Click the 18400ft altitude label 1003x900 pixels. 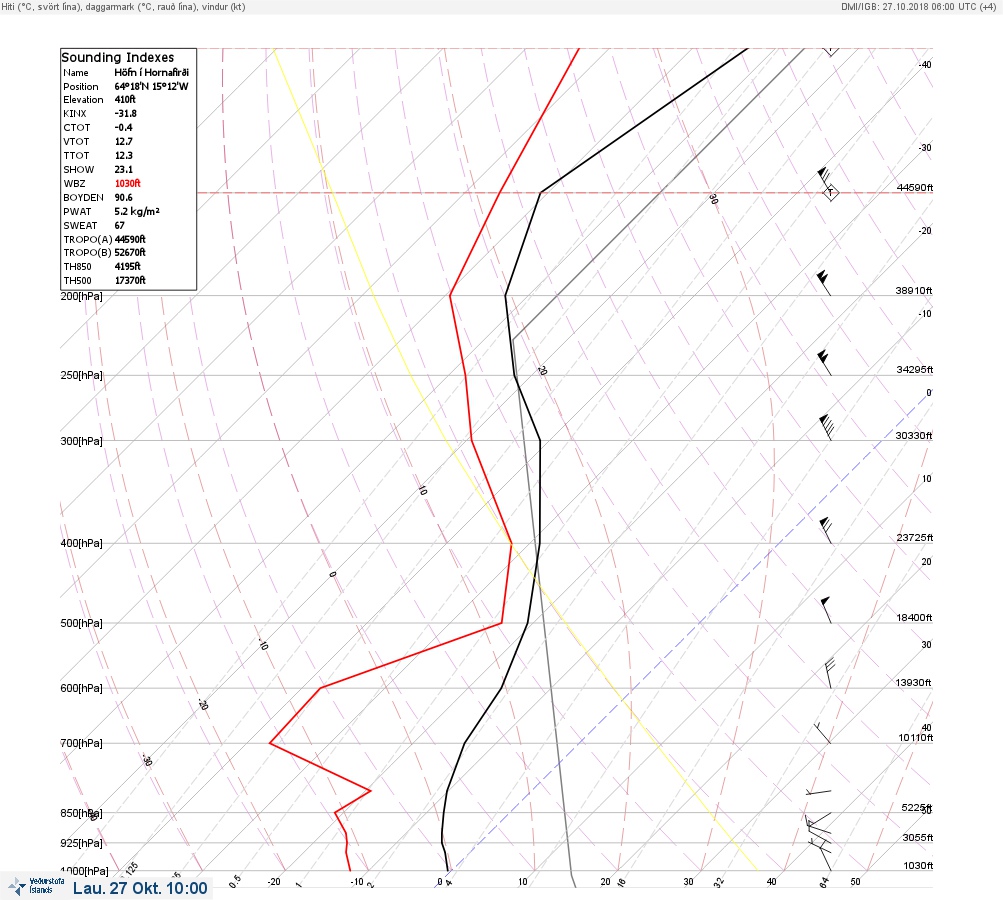click(914, 617)
